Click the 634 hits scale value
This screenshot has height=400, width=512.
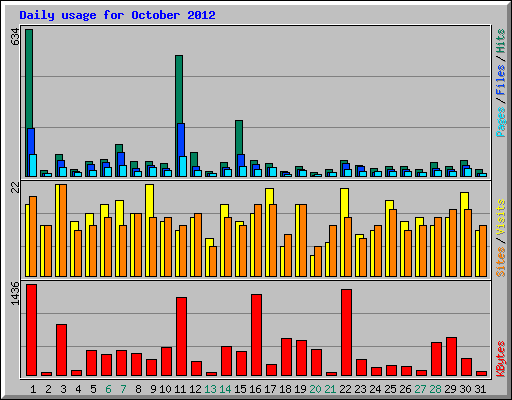(15, 37)
